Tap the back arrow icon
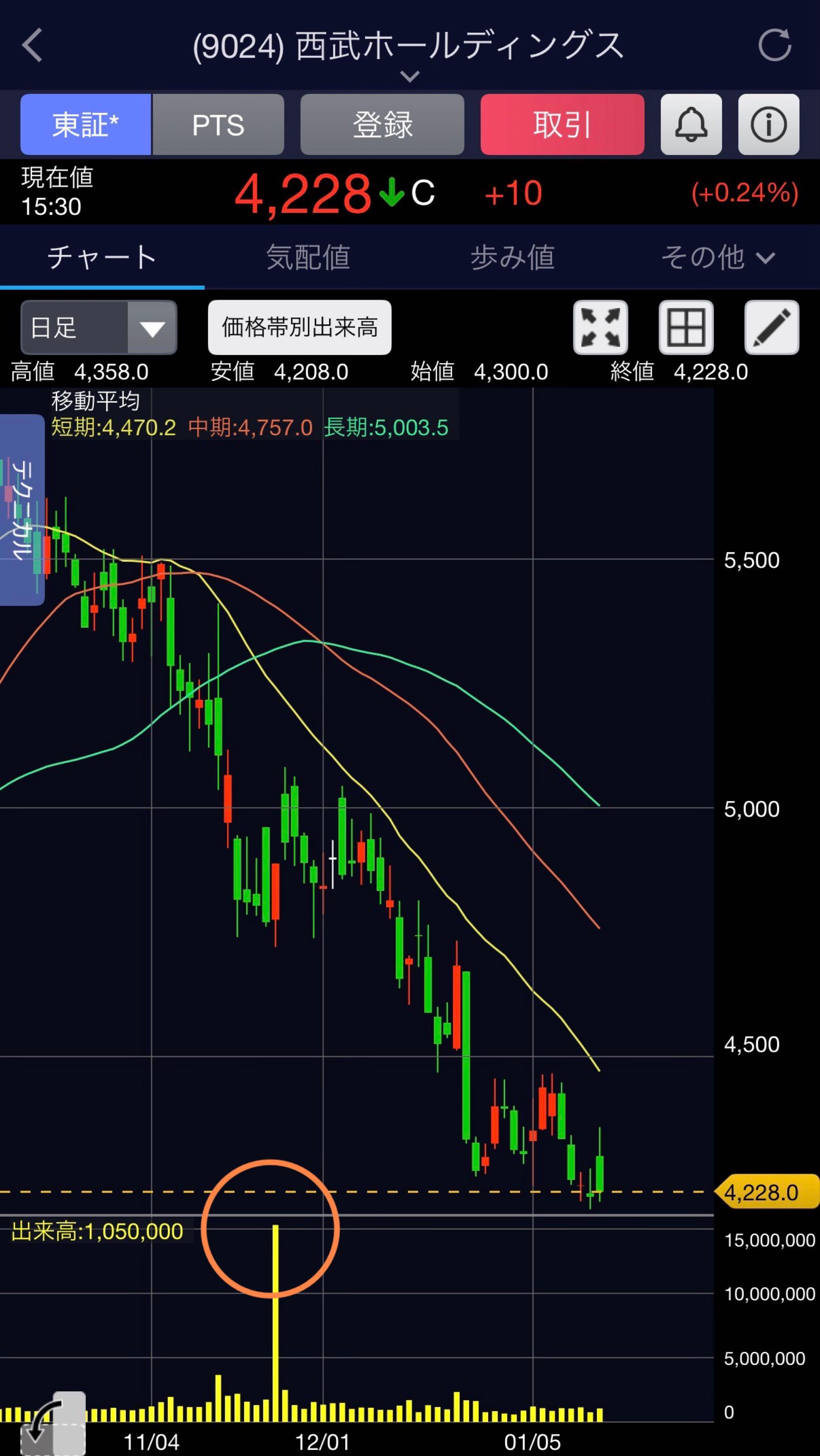 tap(32, 45)
